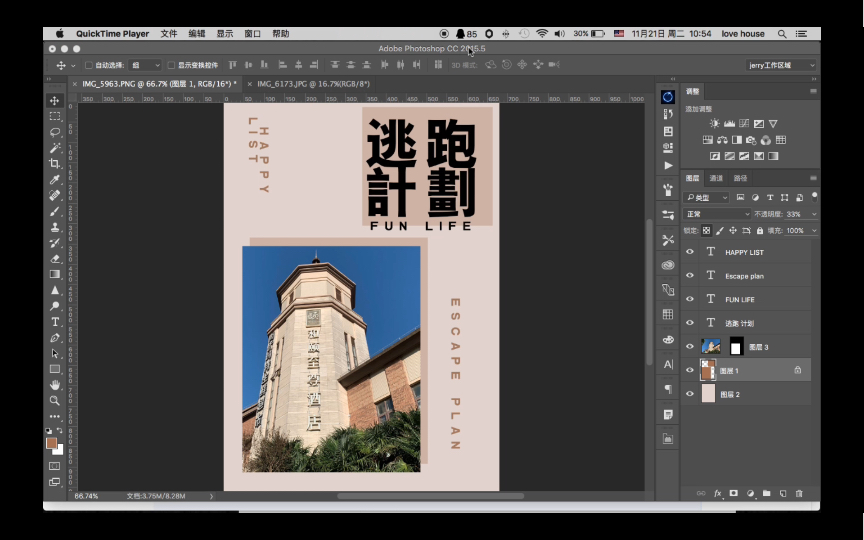Screen dimensions: 864x540
Task: Open the layer filter type dropdown
Action: pyautogui.click(x=706, y=197)
